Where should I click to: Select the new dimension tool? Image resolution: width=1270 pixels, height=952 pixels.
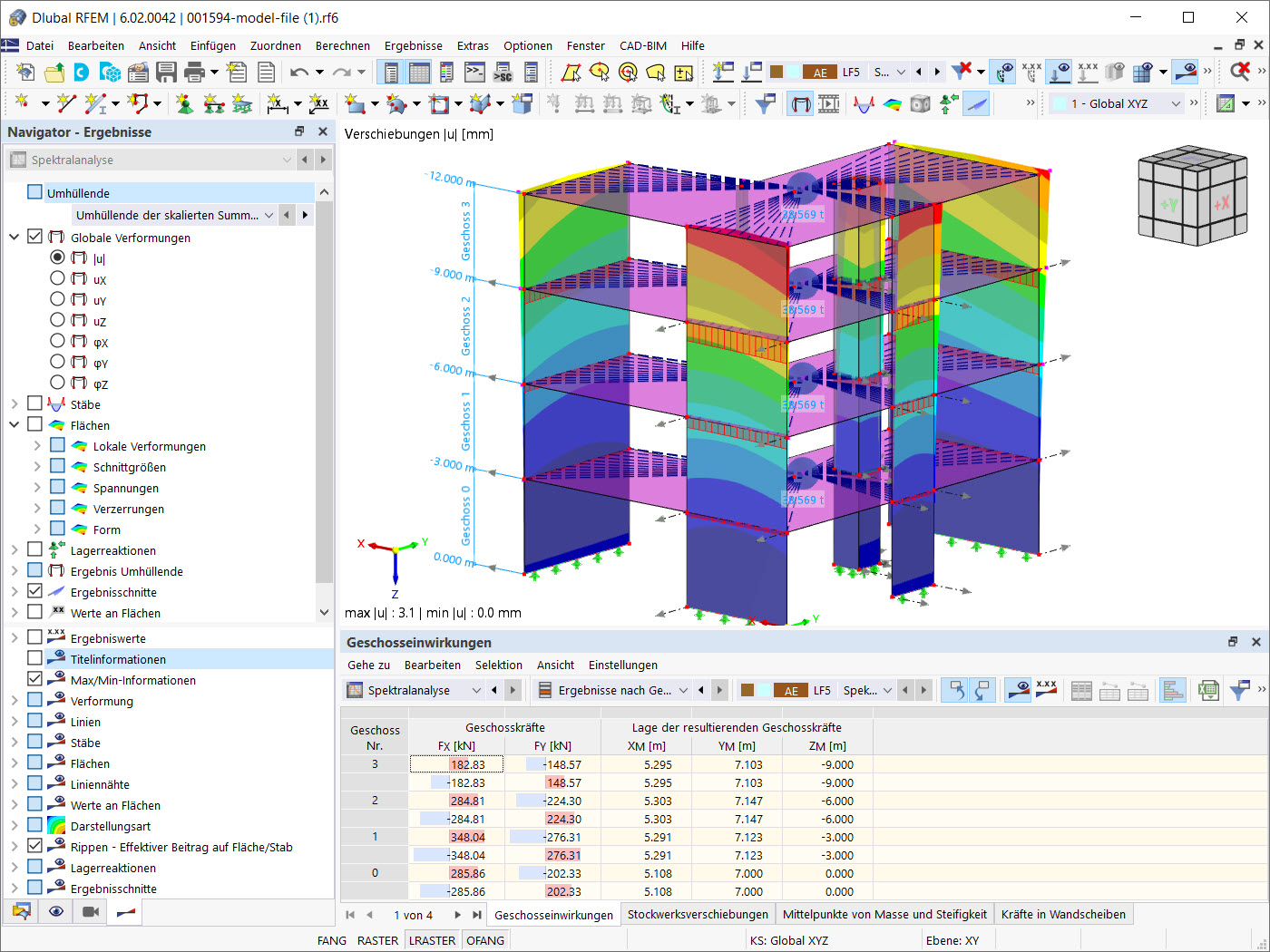coord(278,104)
